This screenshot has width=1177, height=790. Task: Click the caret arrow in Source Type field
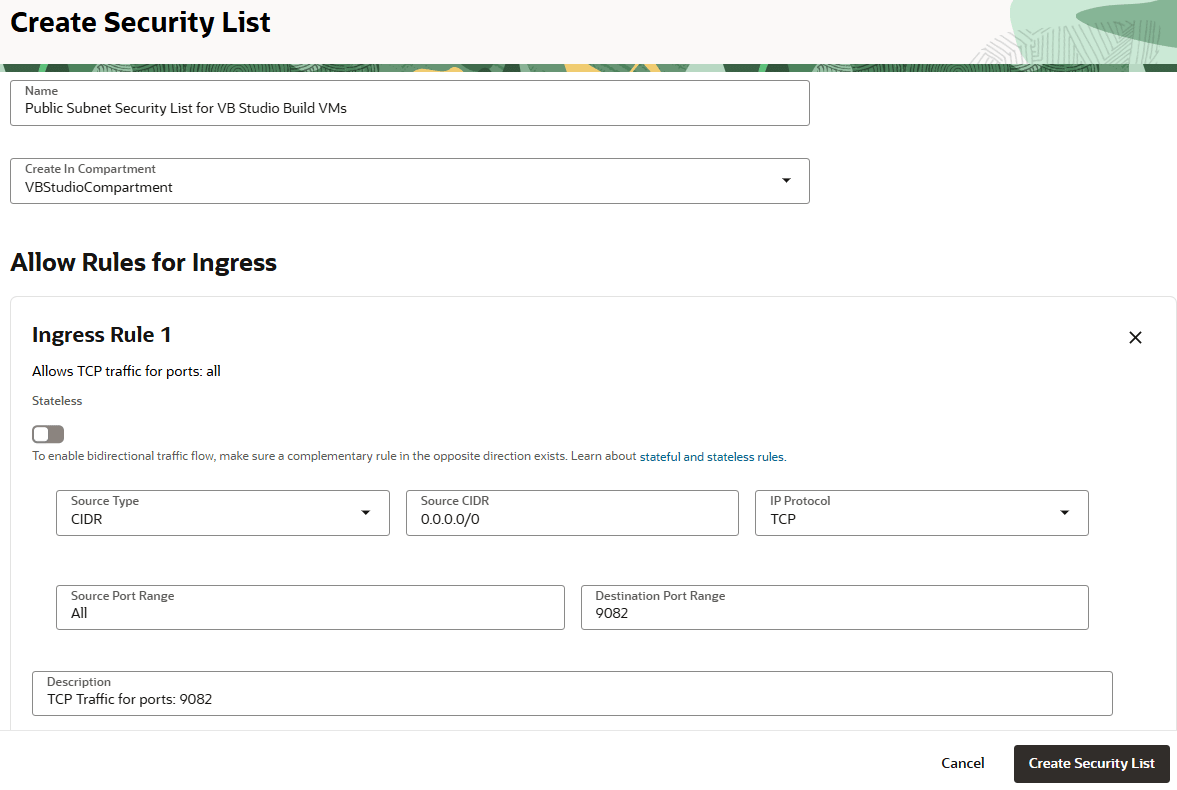(x=366, y=513)
